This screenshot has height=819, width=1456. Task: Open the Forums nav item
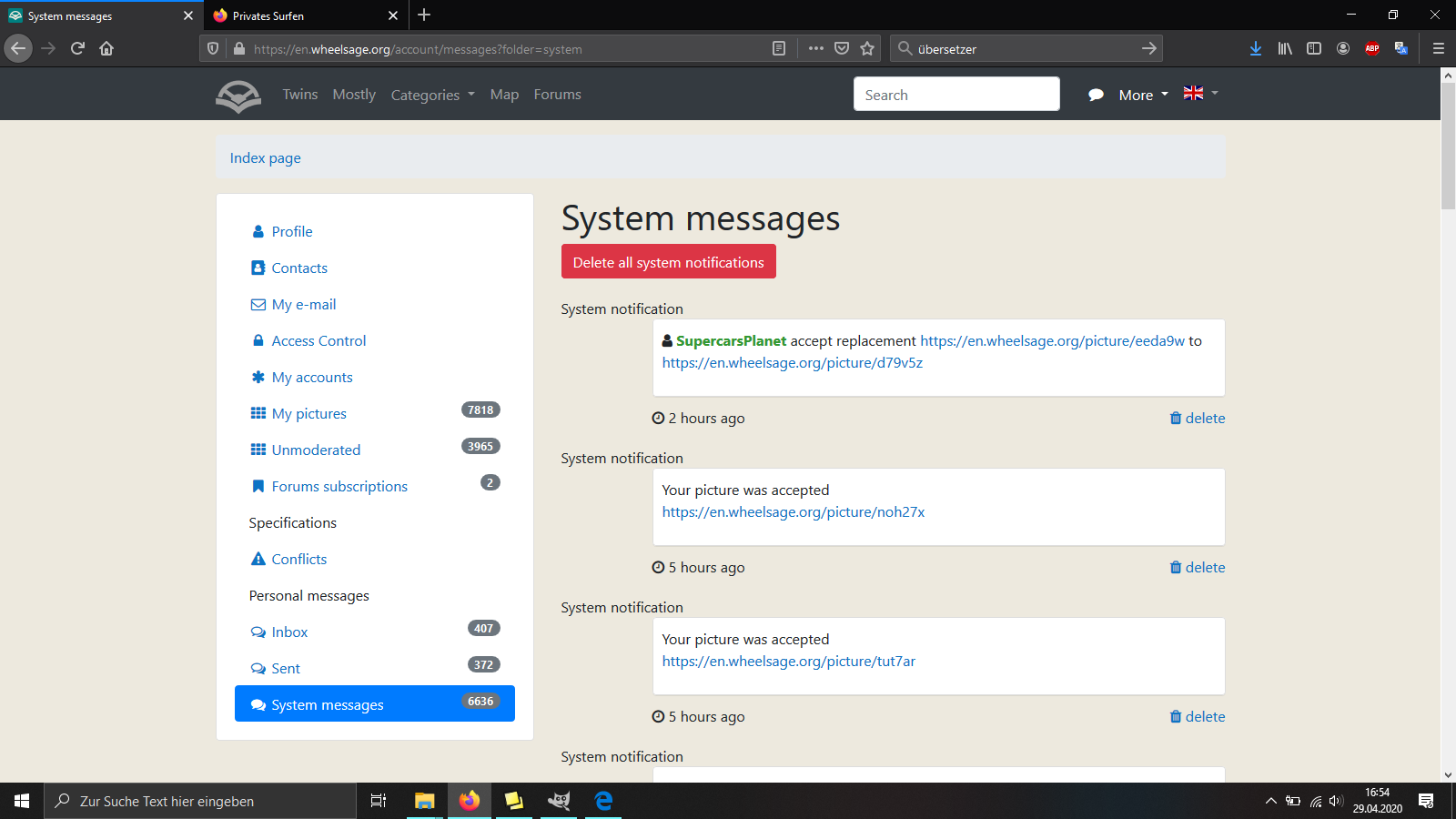click(x=558, y=95)
